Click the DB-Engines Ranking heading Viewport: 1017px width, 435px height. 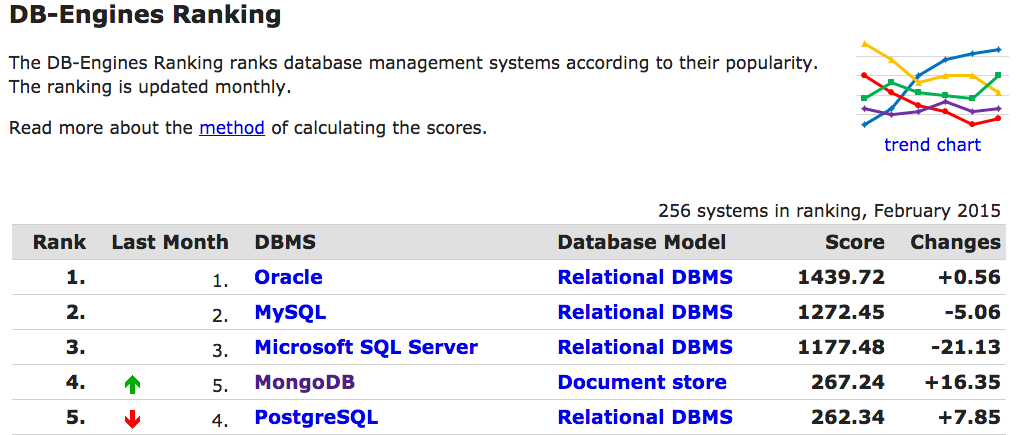point(145,15)
